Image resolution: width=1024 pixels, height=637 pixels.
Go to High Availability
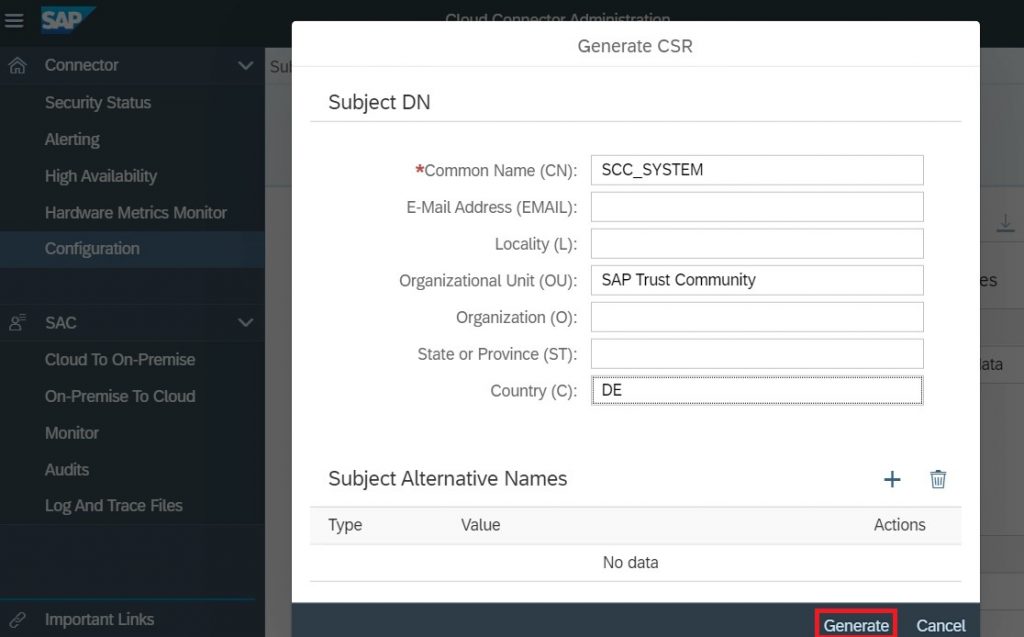point(101,176)
